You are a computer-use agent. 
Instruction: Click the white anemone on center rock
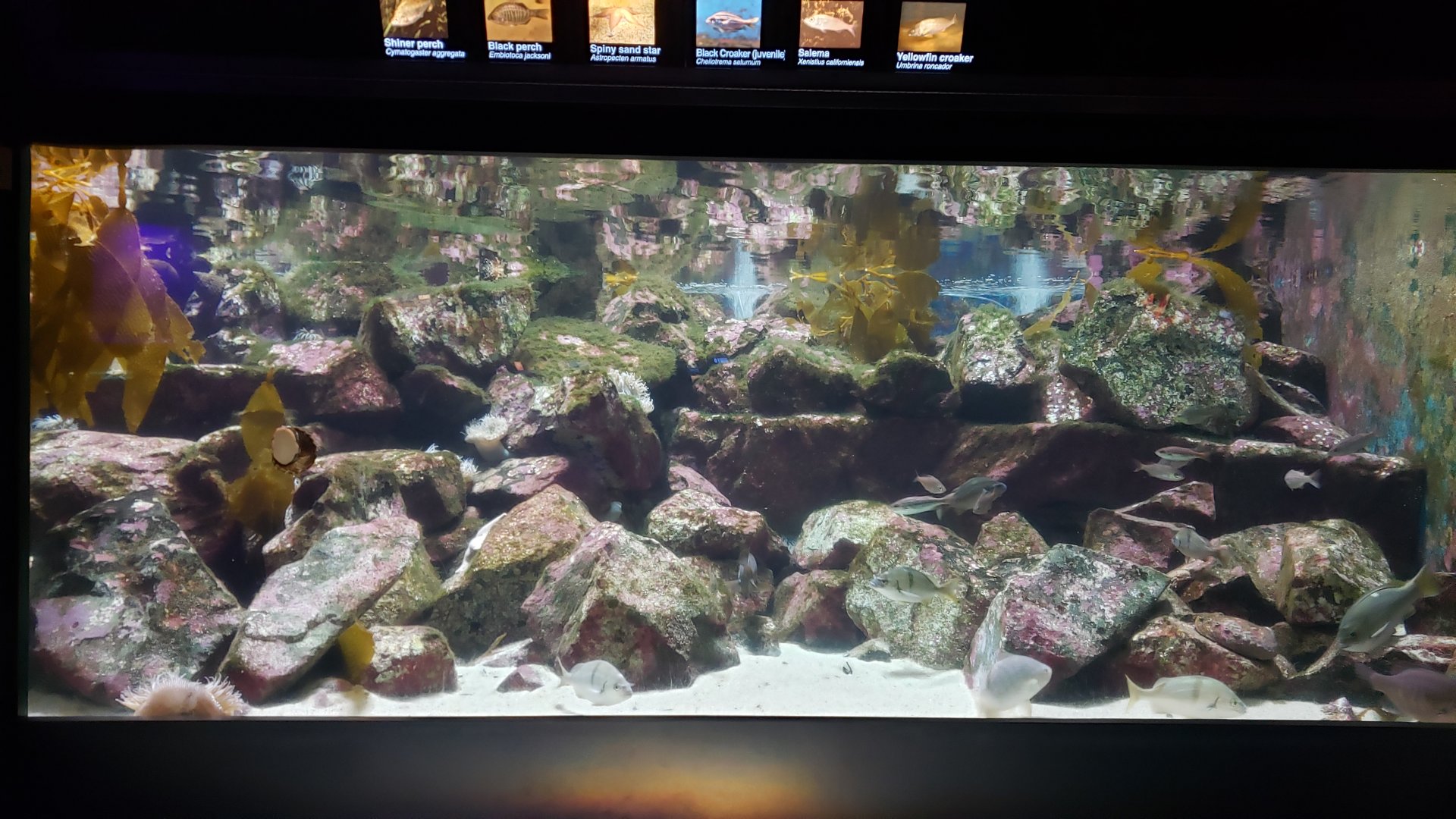coord(631,387)
